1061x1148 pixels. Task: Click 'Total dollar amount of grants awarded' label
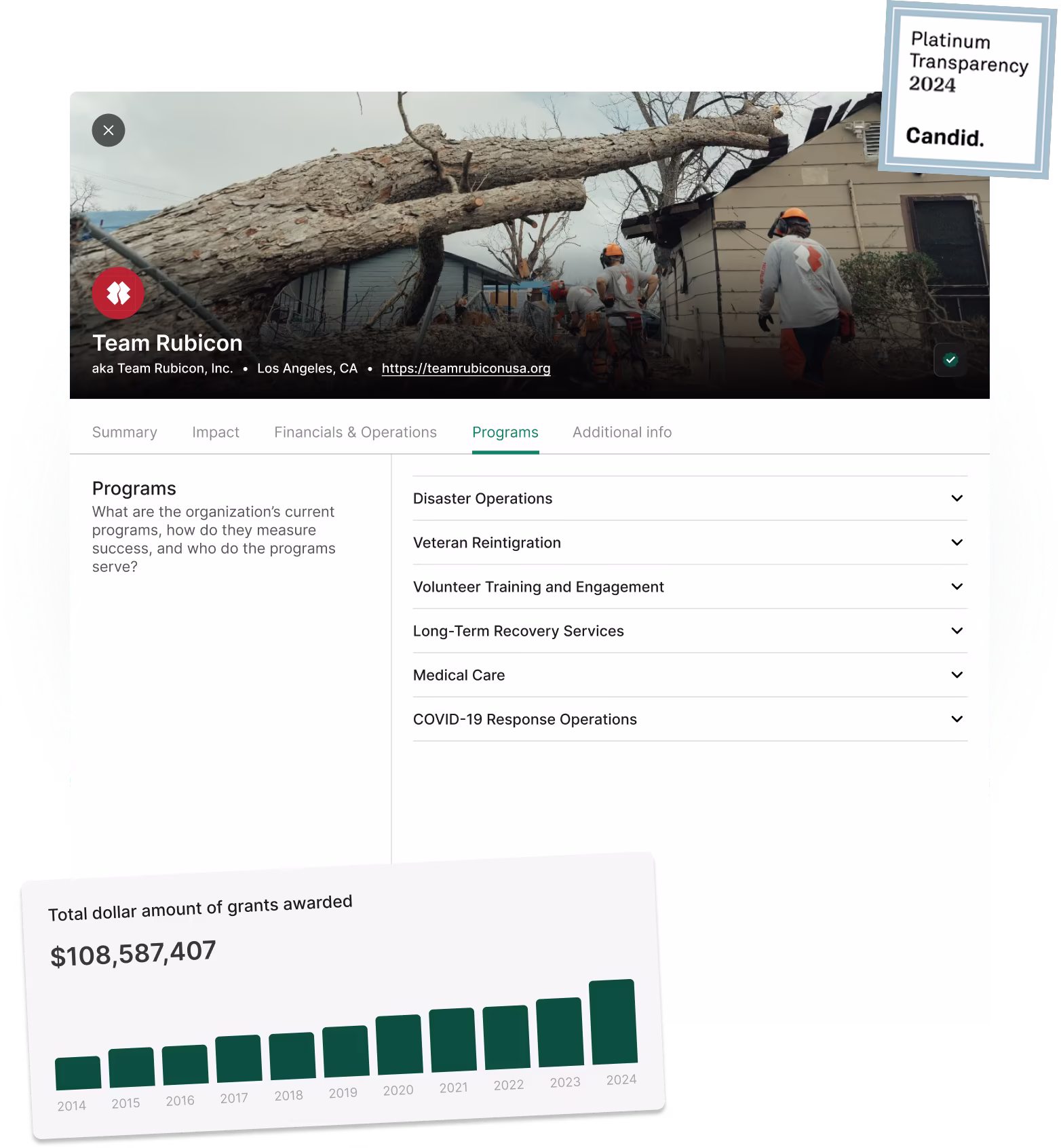(x=200, y=908)
